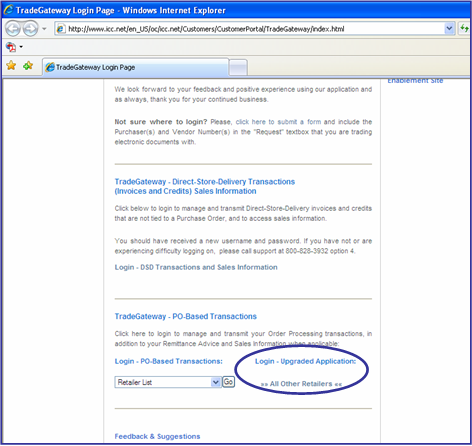Click the support phone number 800-828-3932 text

coord(307,251)
